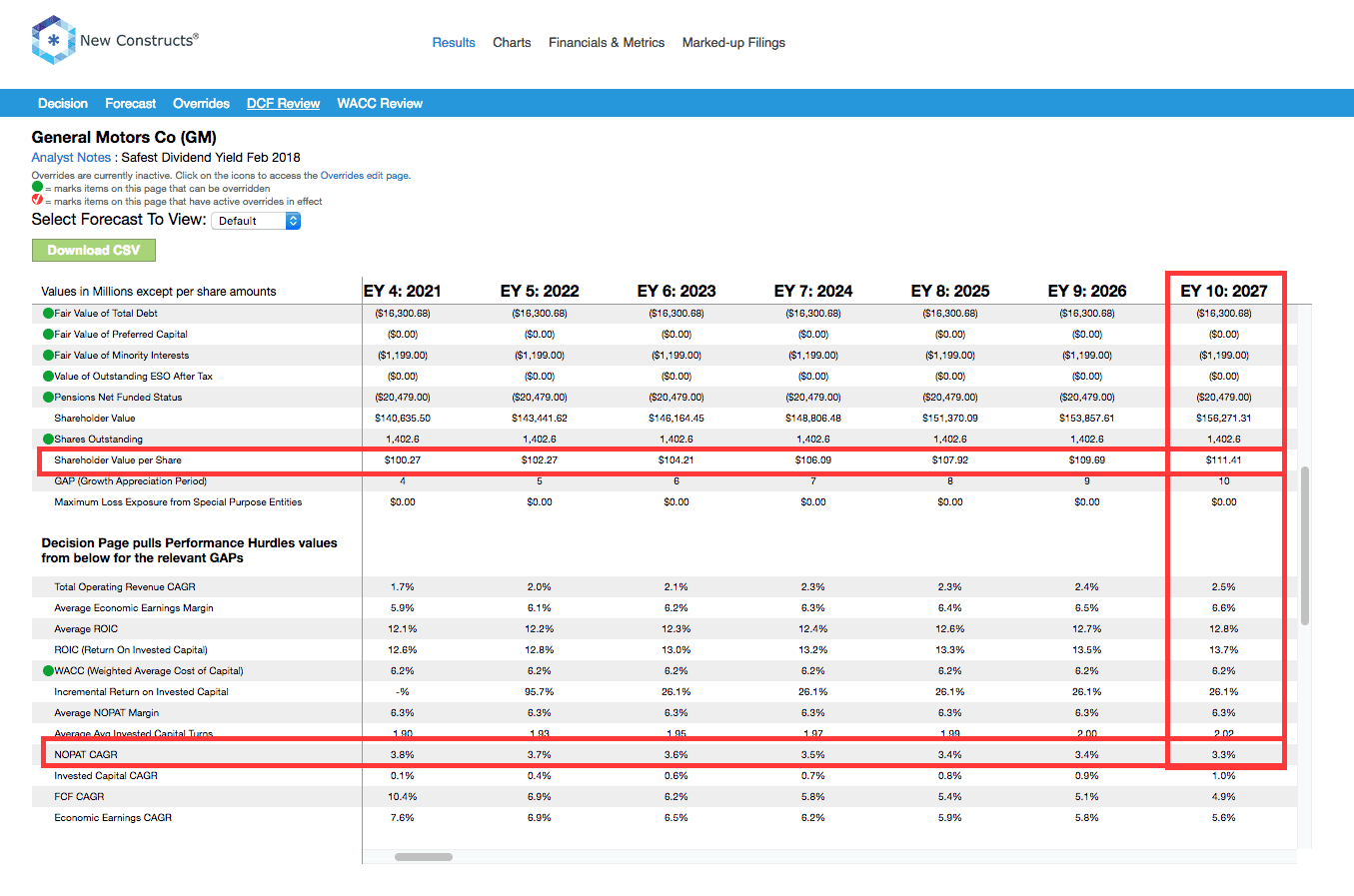Go to the Decision page

pyautogui.click(x=63, y=104)
